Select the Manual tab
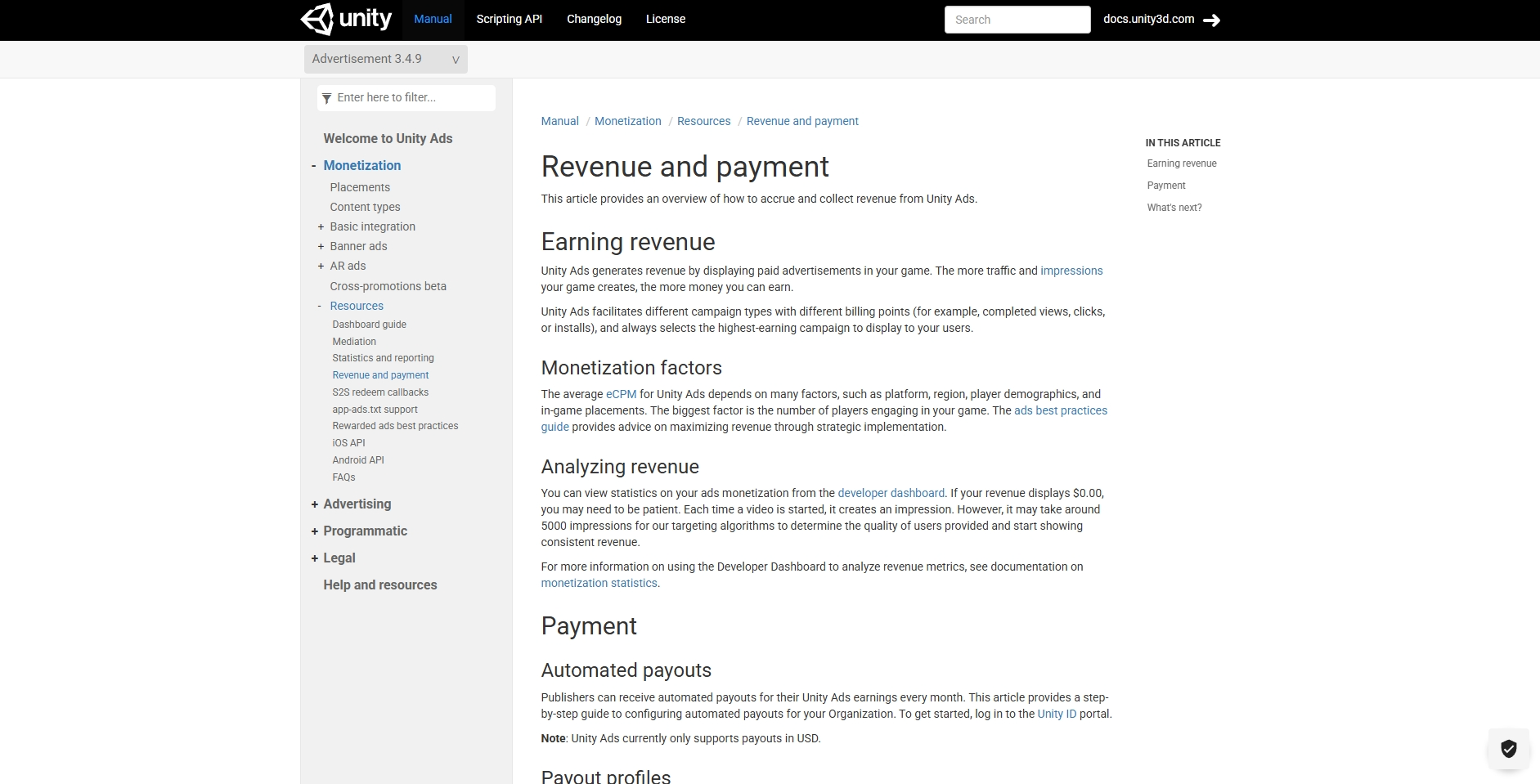Image resolution: width=1540 pixels, height=784 pixels. (433, 20)
